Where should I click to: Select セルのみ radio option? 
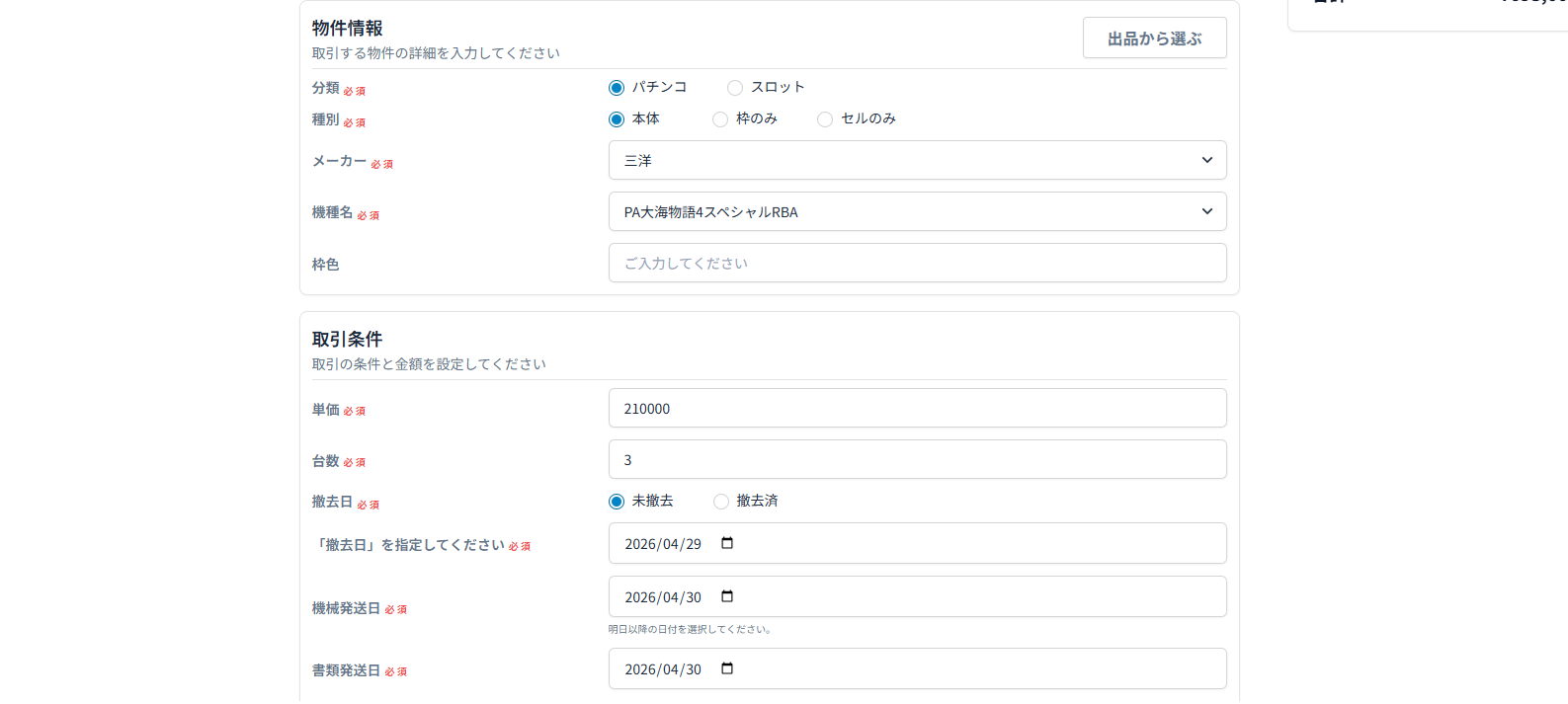pyautogui.click(x=825, y=119)
